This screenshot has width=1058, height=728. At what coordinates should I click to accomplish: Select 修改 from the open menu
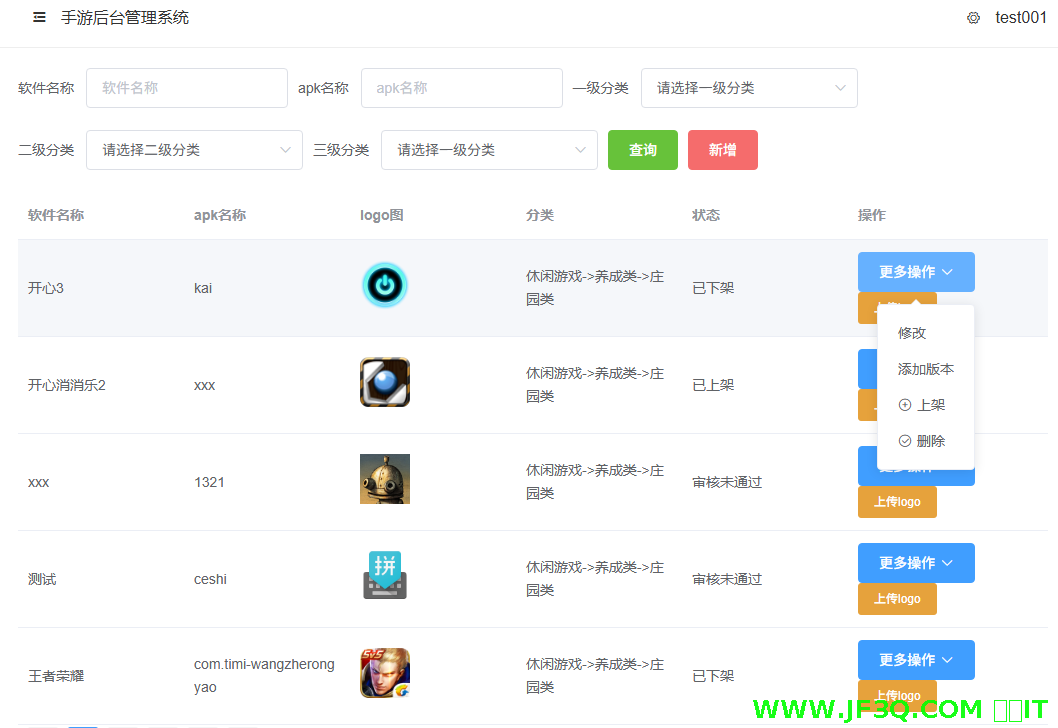[x=912, y=332]
